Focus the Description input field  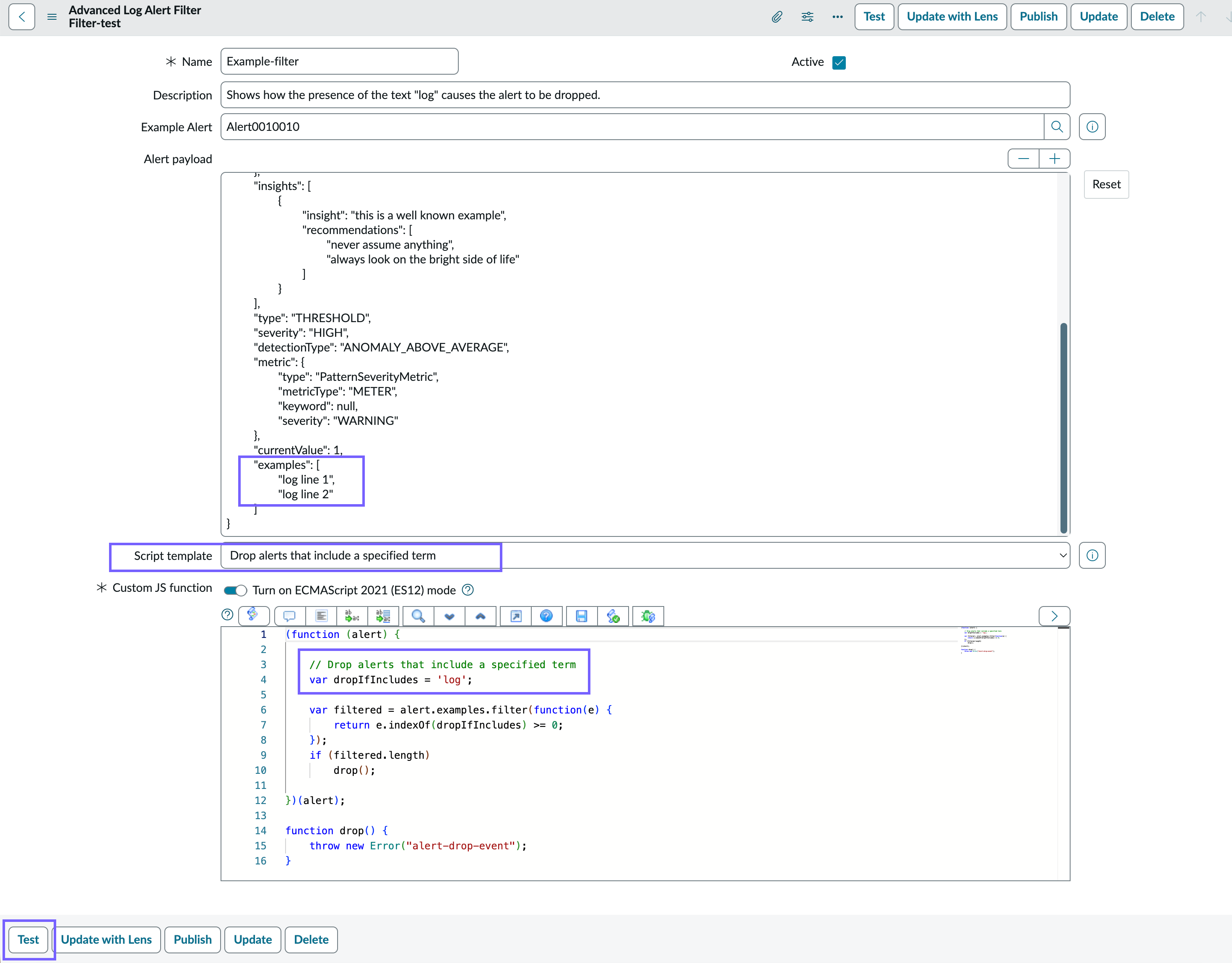(645, 95)
